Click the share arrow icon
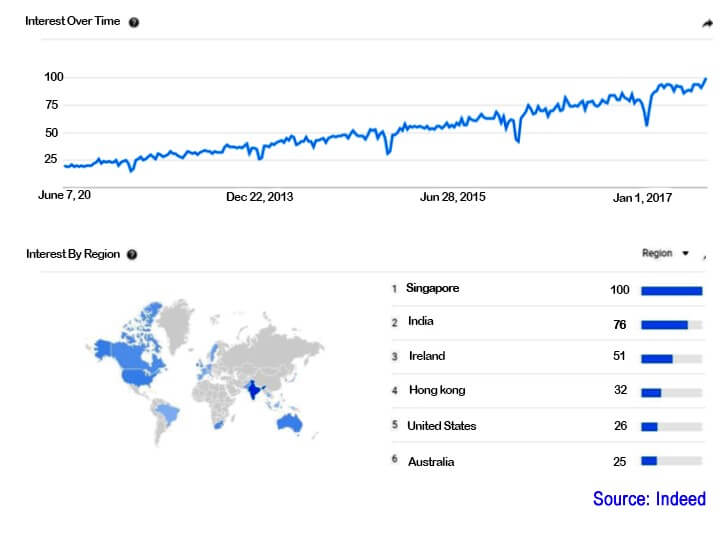 coord(707,23)
